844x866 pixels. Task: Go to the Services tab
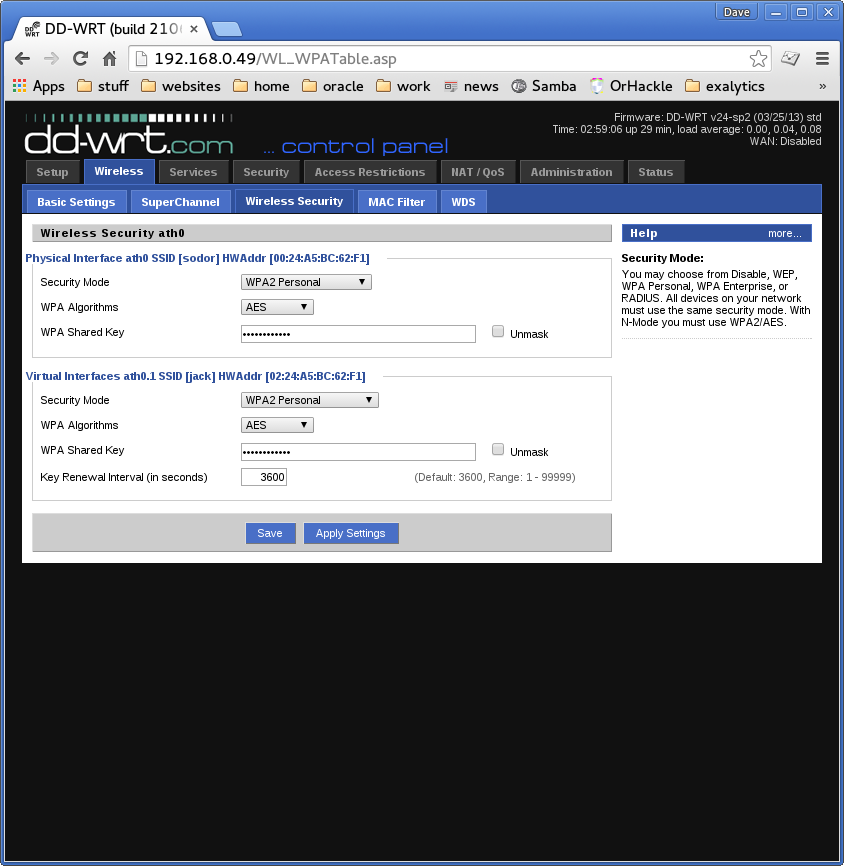(x=193, y=172)
